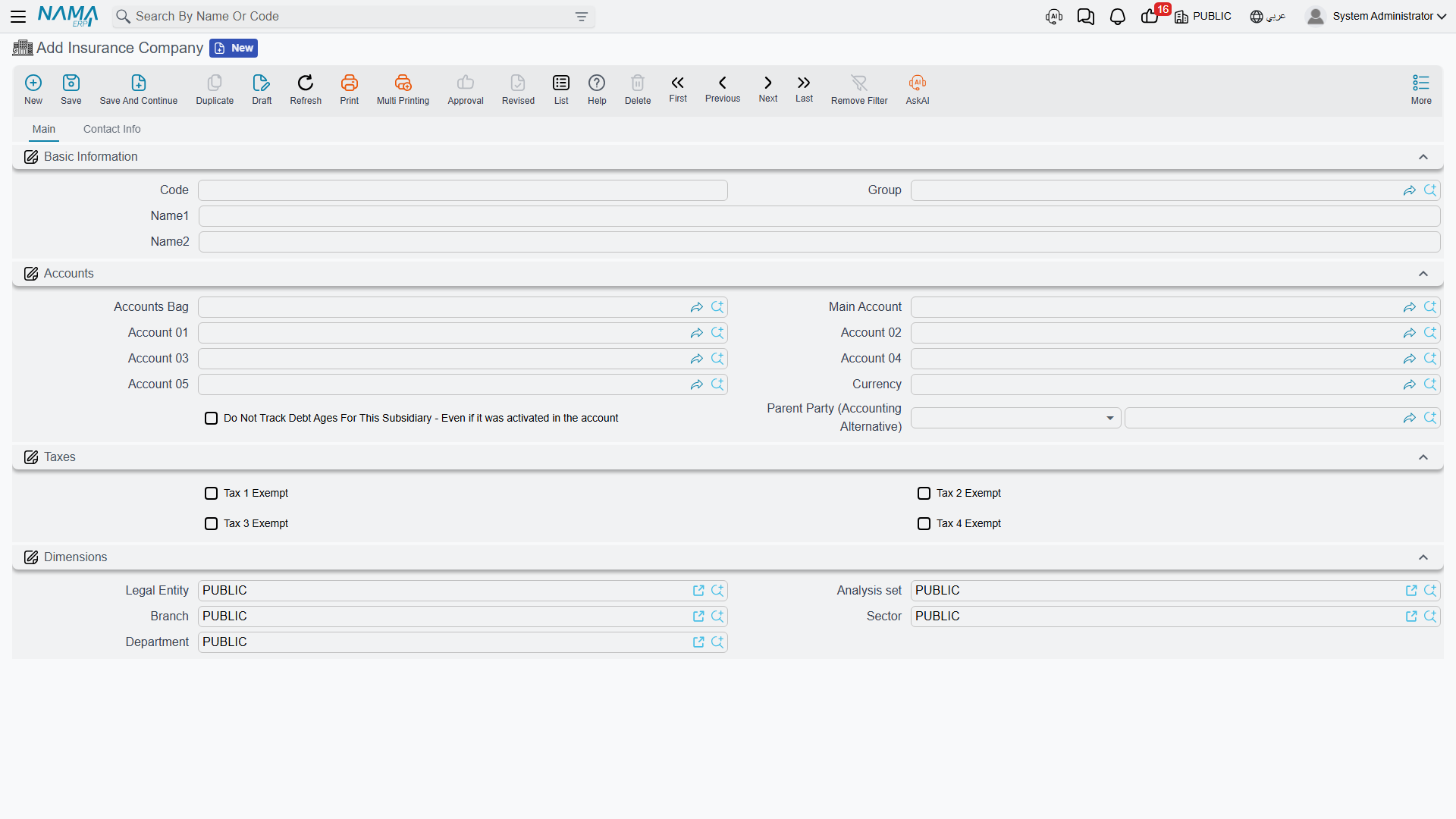Go to the Next record
The width and height of the screenshot is (1456, 819).
click(768, 89)
